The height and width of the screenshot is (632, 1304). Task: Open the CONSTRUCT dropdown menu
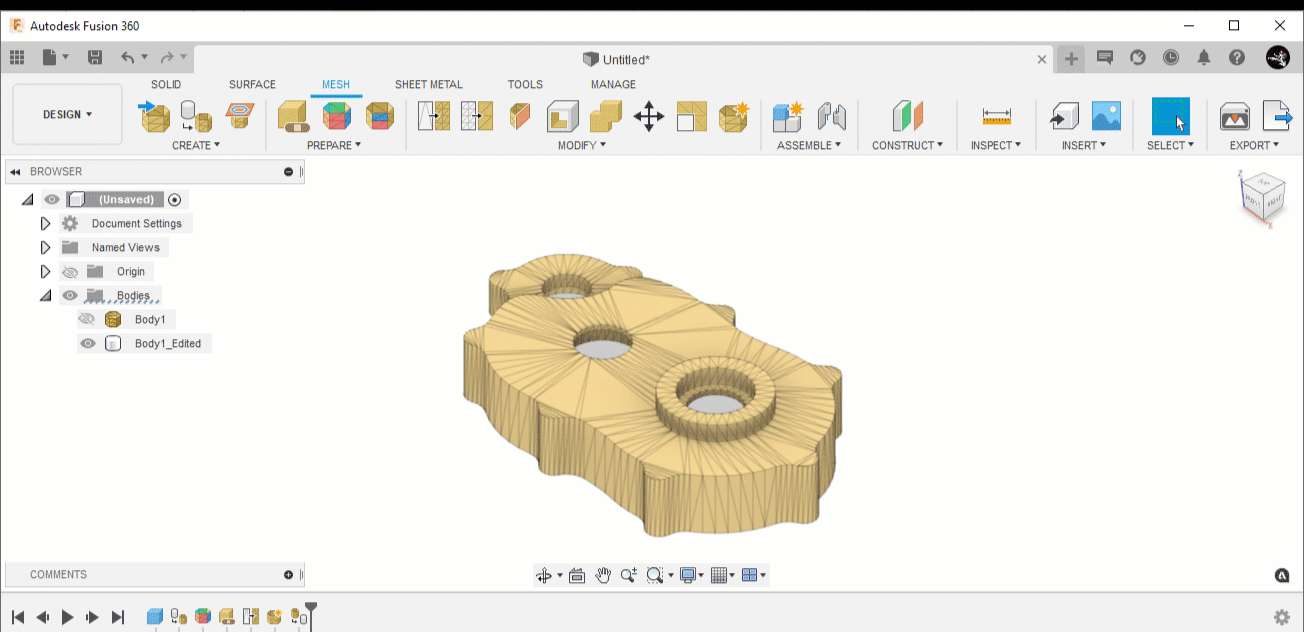click(x=908, y=146)
